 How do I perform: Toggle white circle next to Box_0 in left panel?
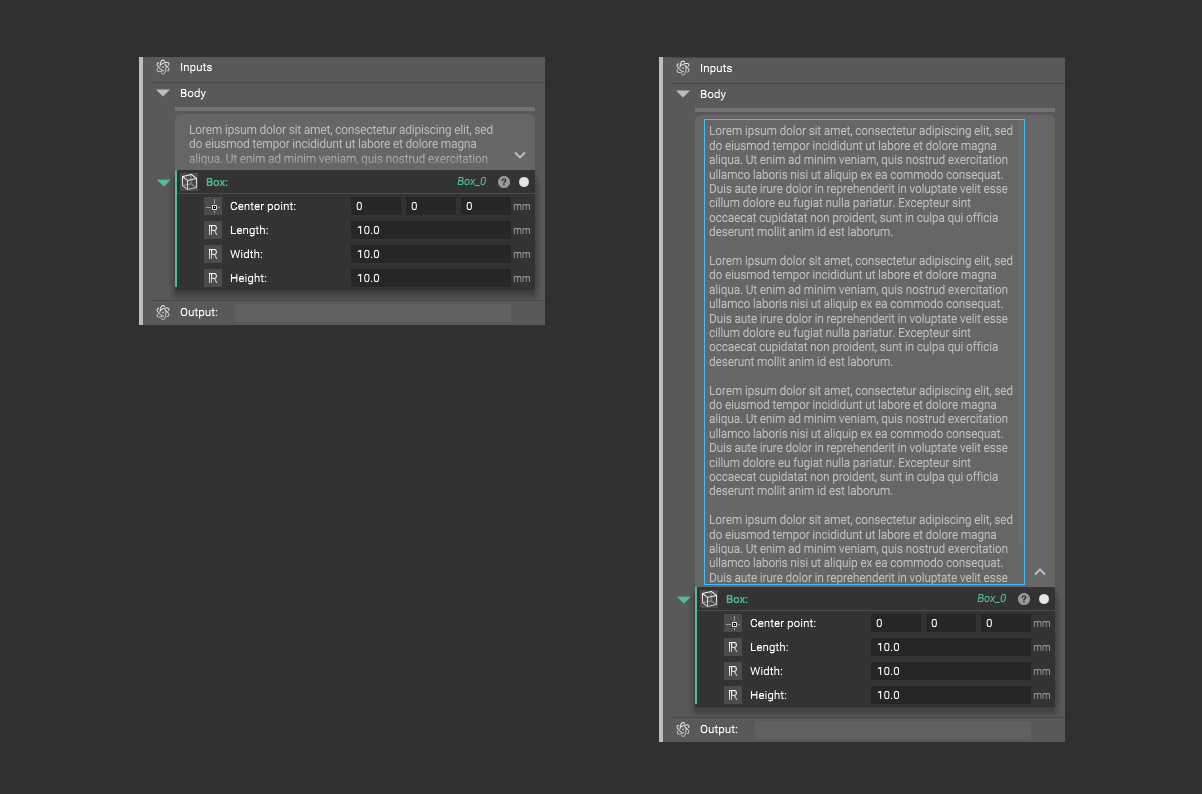tap(524, 182)
